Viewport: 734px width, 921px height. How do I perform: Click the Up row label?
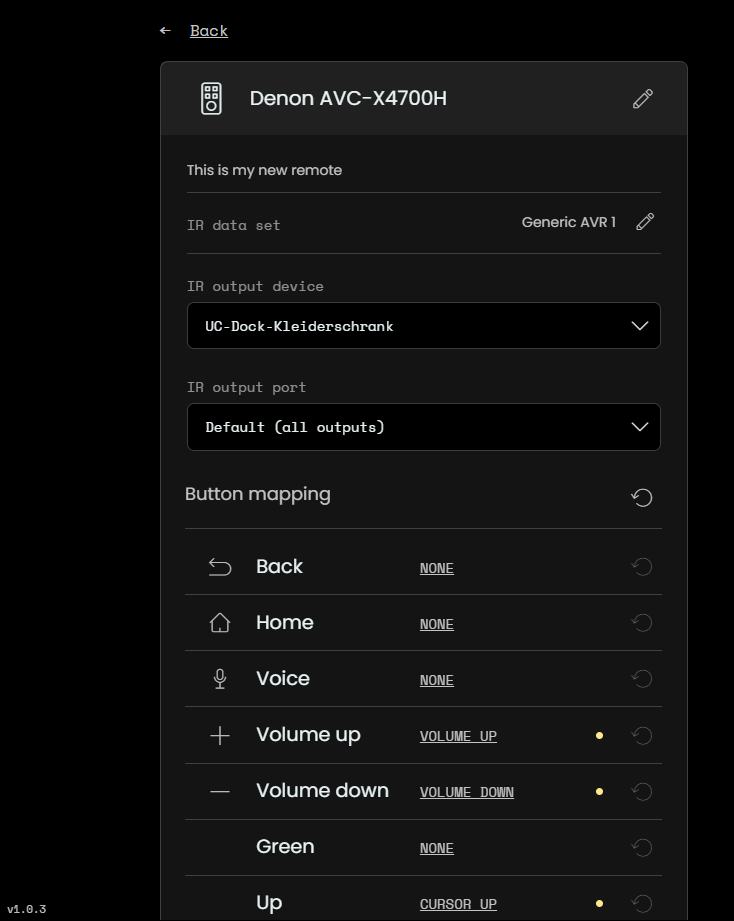tap(269, 903)
